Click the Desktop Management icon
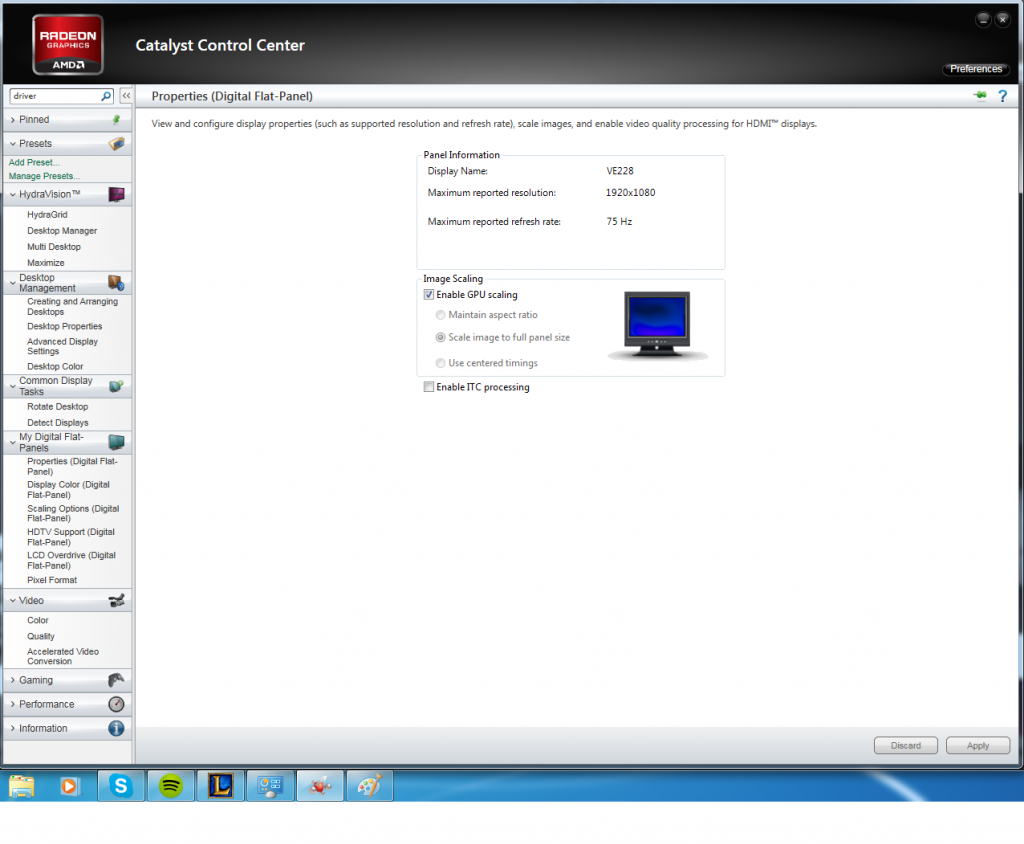Viewport: 1024px width, 844px height. [116, 283]
